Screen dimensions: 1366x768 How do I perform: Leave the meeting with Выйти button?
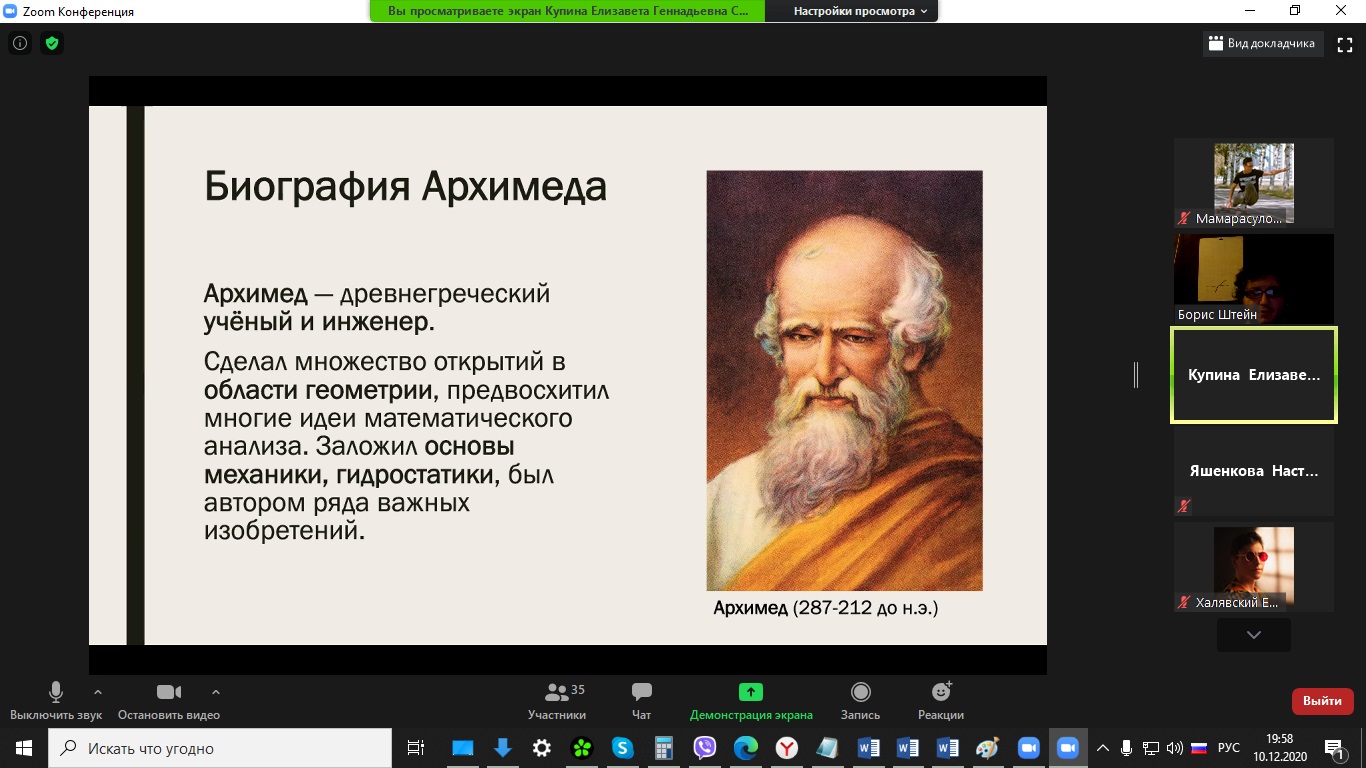pyautogui.click(x=1323, y=701)
